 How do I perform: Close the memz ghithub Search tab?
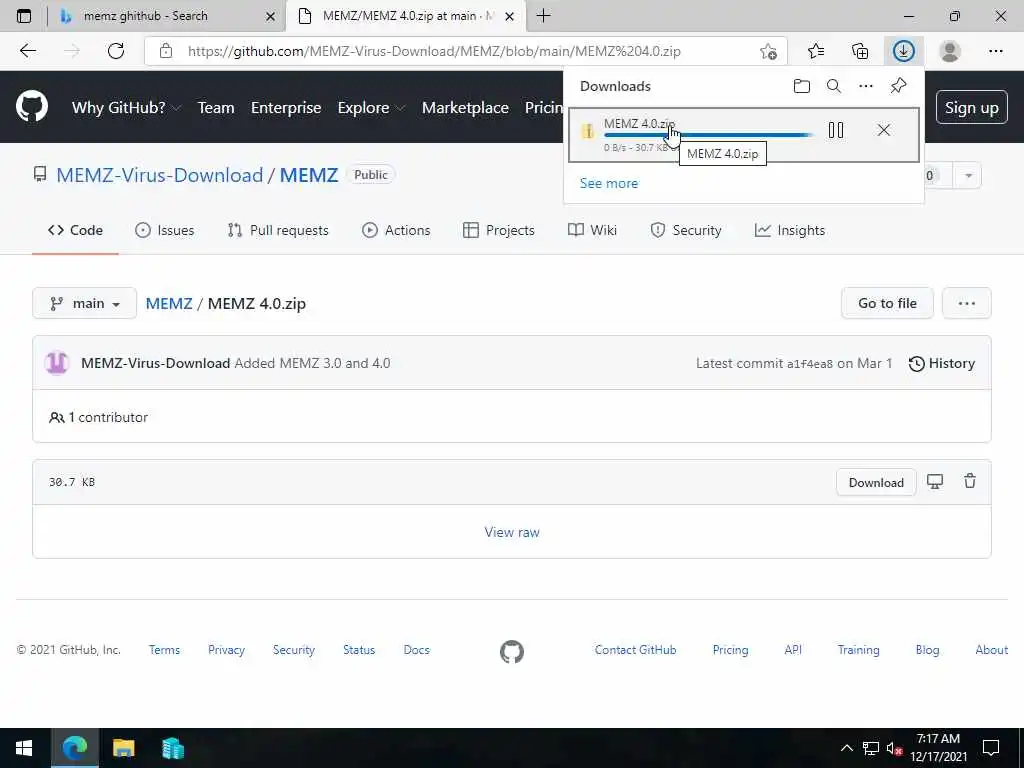point(270,16)
